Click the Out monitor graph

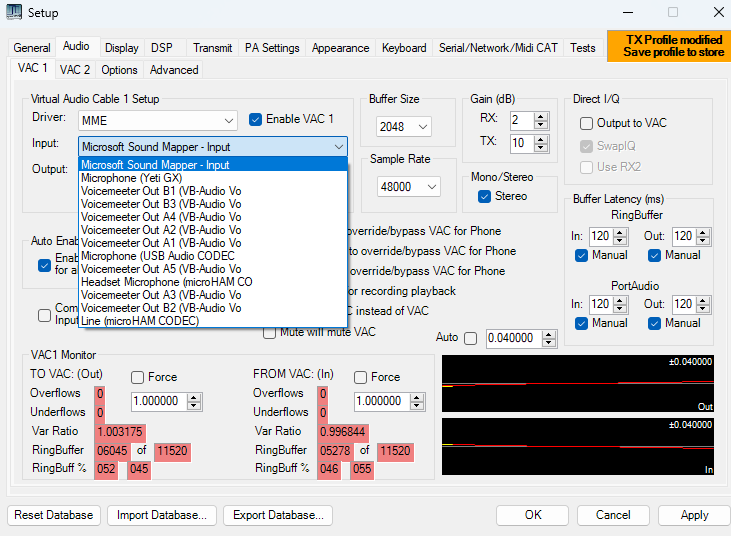coord(578,384)
